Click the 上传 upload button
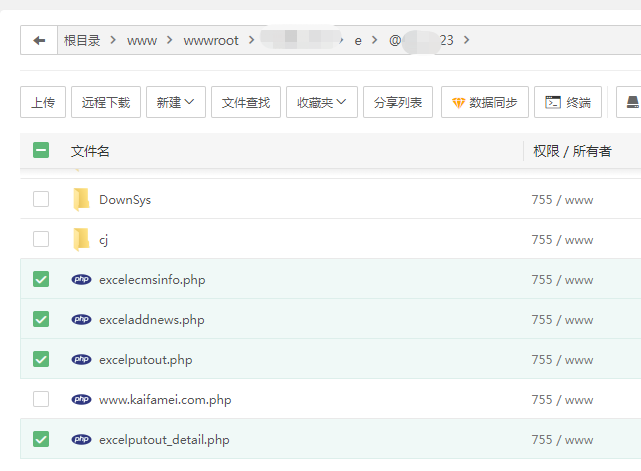 pos(43,102)
